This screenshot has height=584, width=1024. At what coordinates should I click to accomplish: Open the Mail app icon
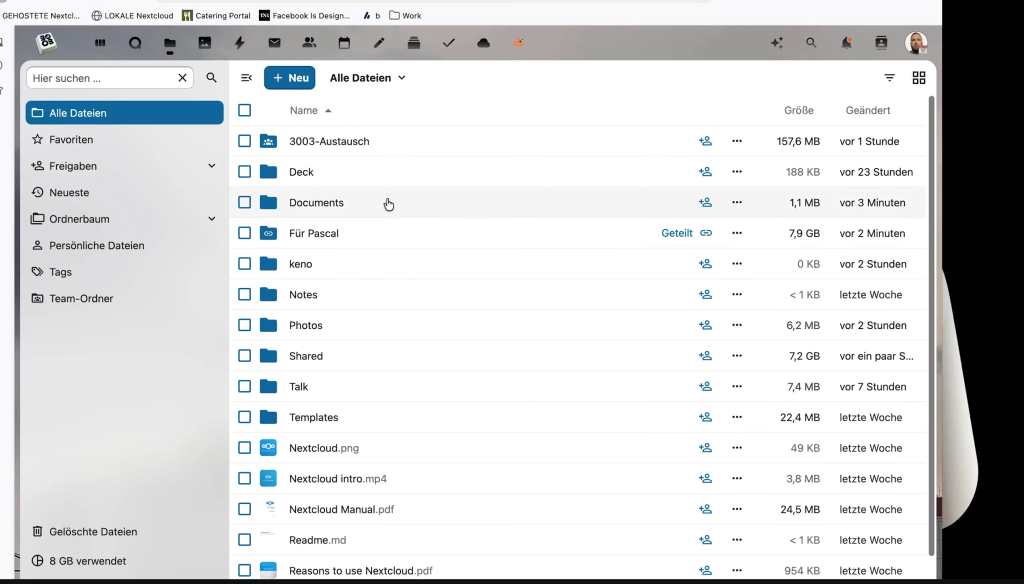click(x=274, y=43)
